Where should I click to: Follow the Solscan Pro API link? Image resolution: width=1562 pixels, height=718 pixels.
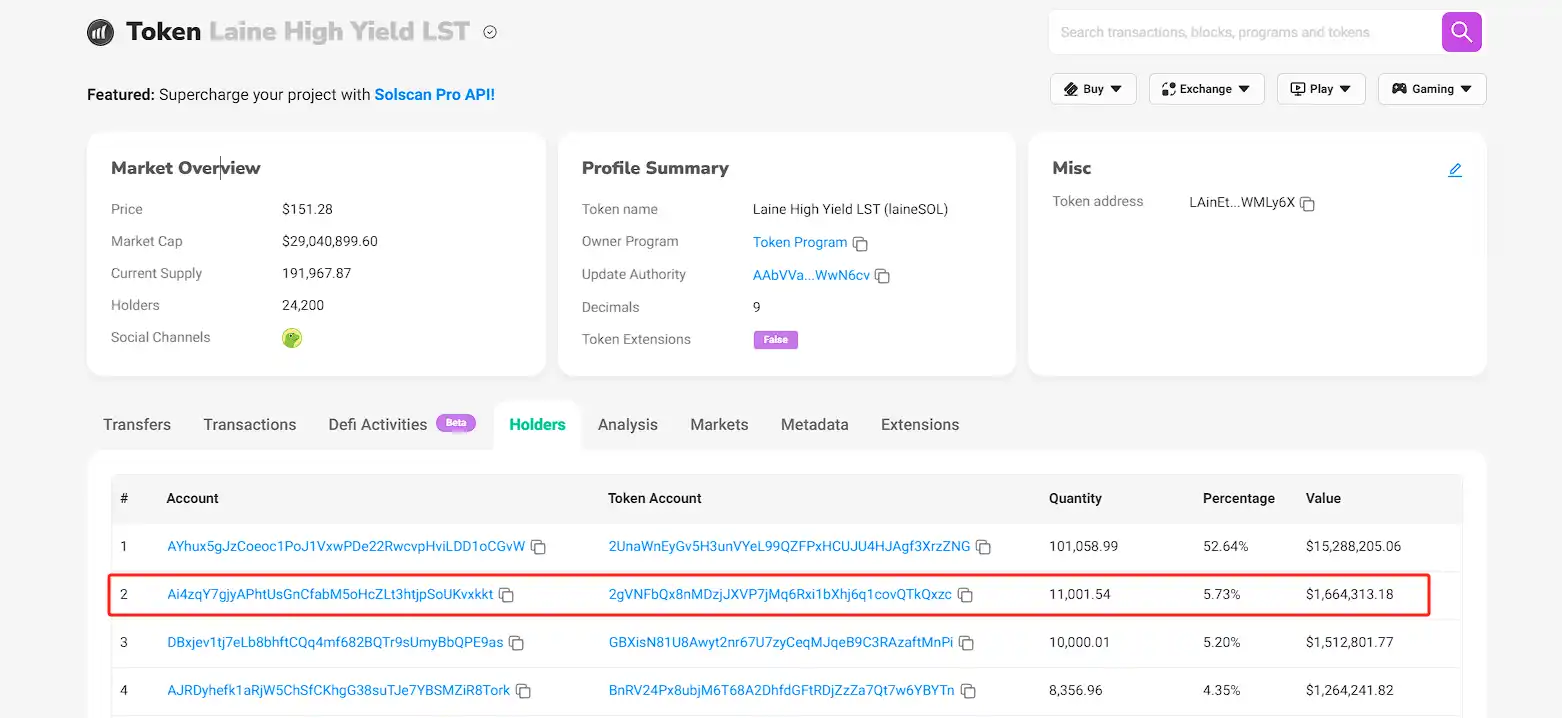(434, 95)
